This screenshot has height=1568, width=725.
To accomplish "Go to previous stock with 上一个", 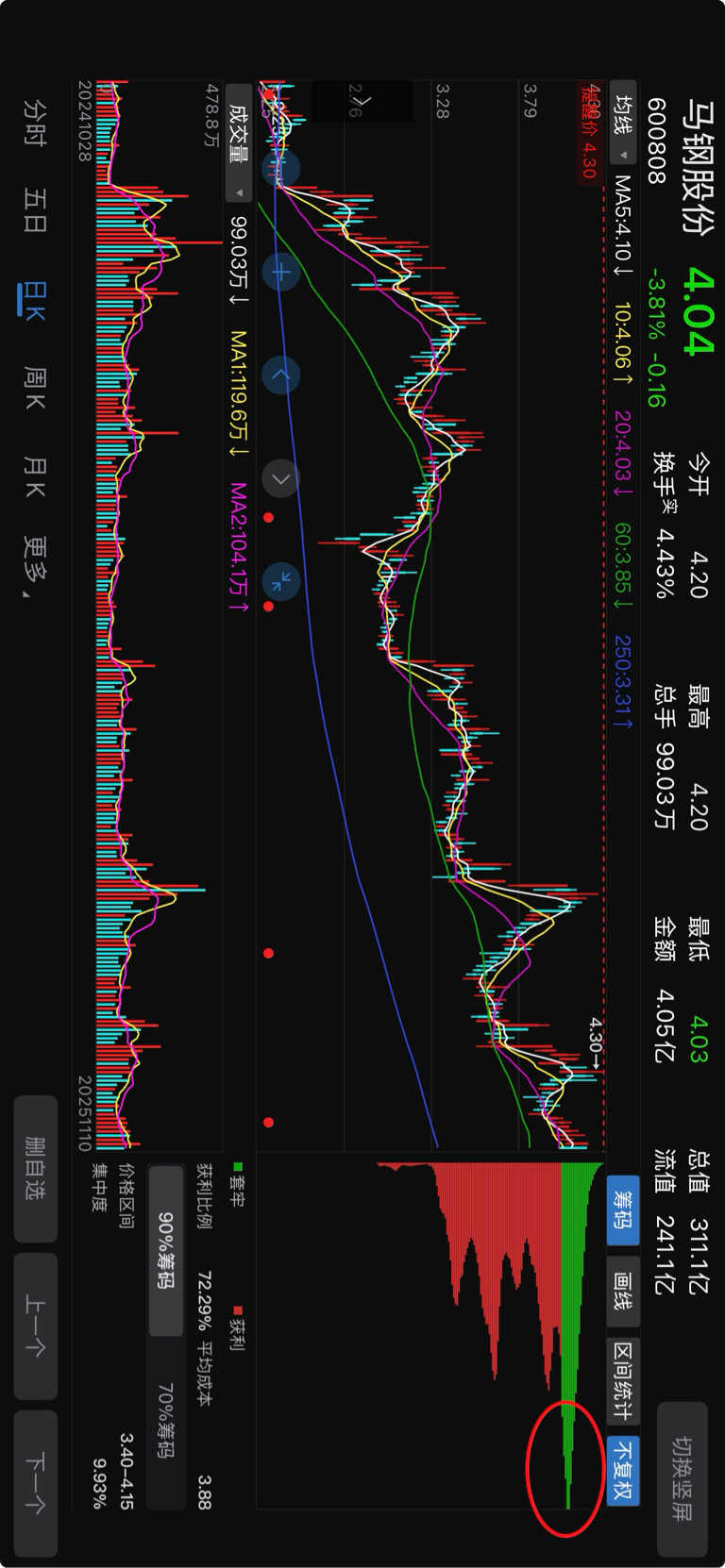I will coord(36,1326).
